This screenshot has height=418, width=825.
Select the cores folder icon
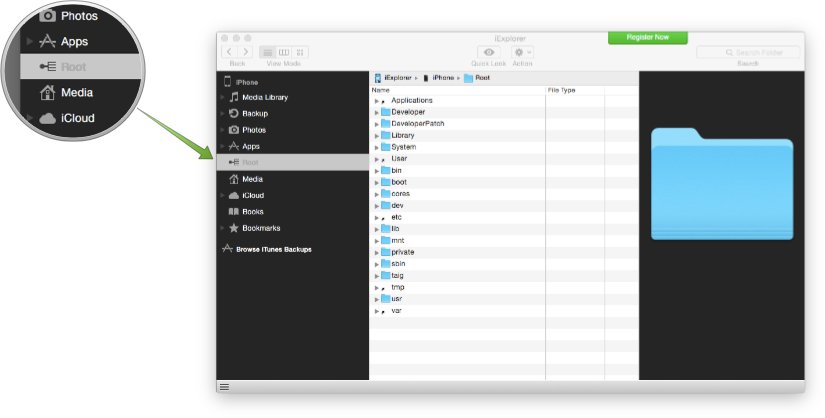click(x=386, y=193)
